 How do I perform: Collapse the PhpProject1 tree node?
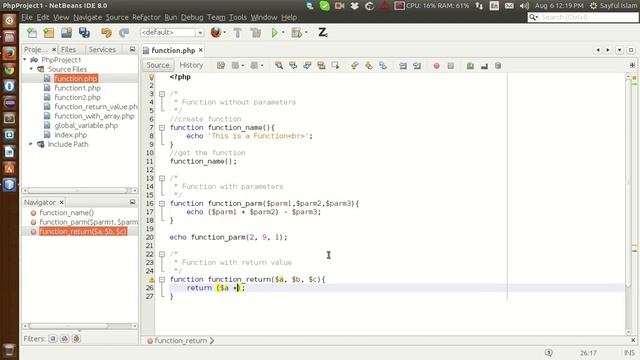pyautogui.click(x=25, y=60)
